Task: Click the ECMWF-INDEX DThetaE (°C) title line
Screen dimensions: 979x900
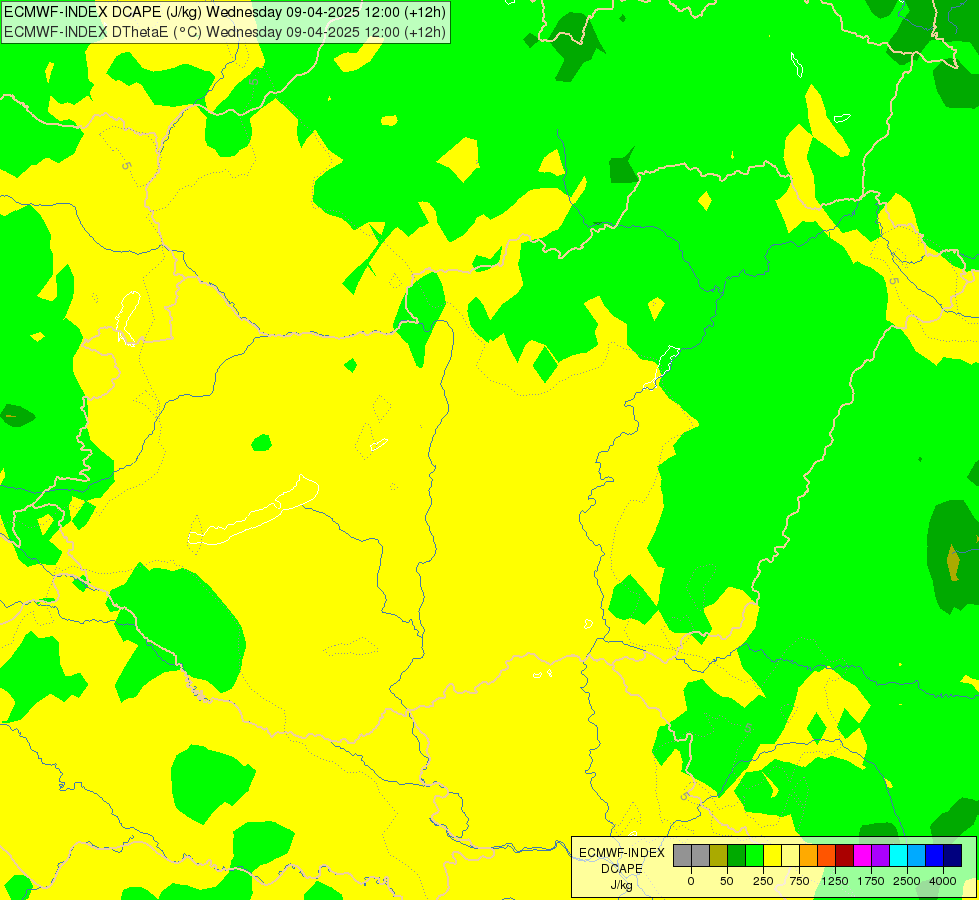Action: [x=225, y=31]
